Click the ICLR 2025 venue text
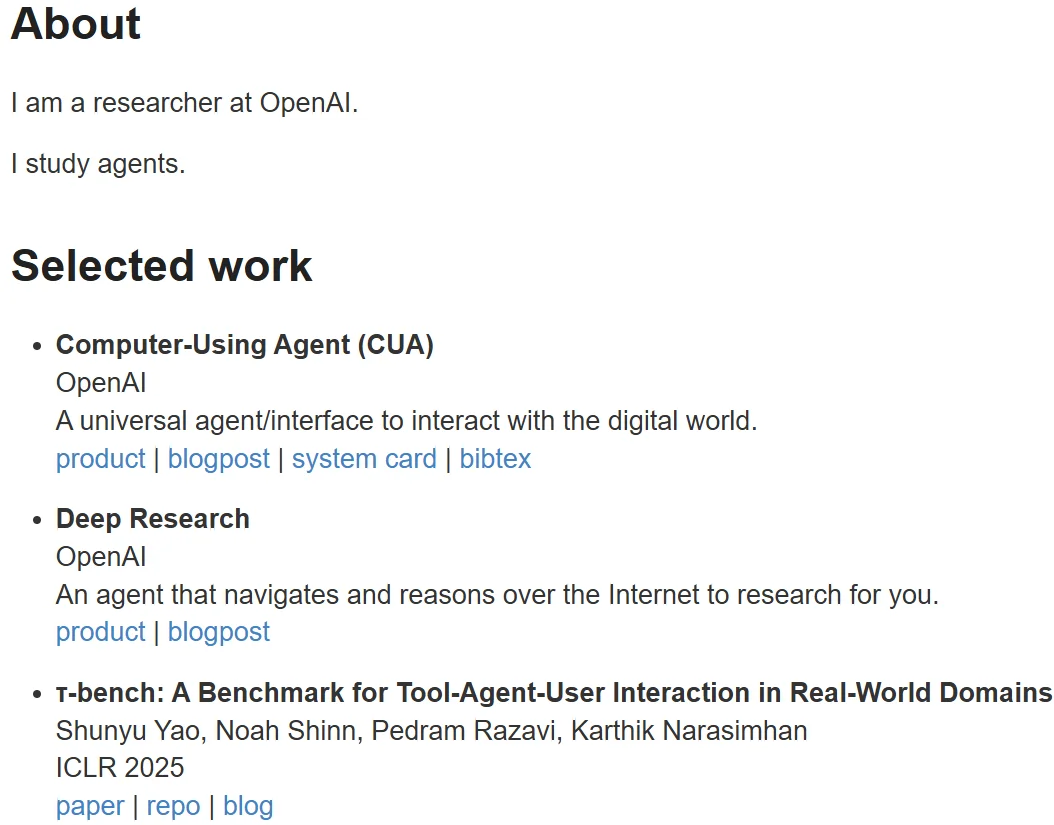 [x=120, y=768]
